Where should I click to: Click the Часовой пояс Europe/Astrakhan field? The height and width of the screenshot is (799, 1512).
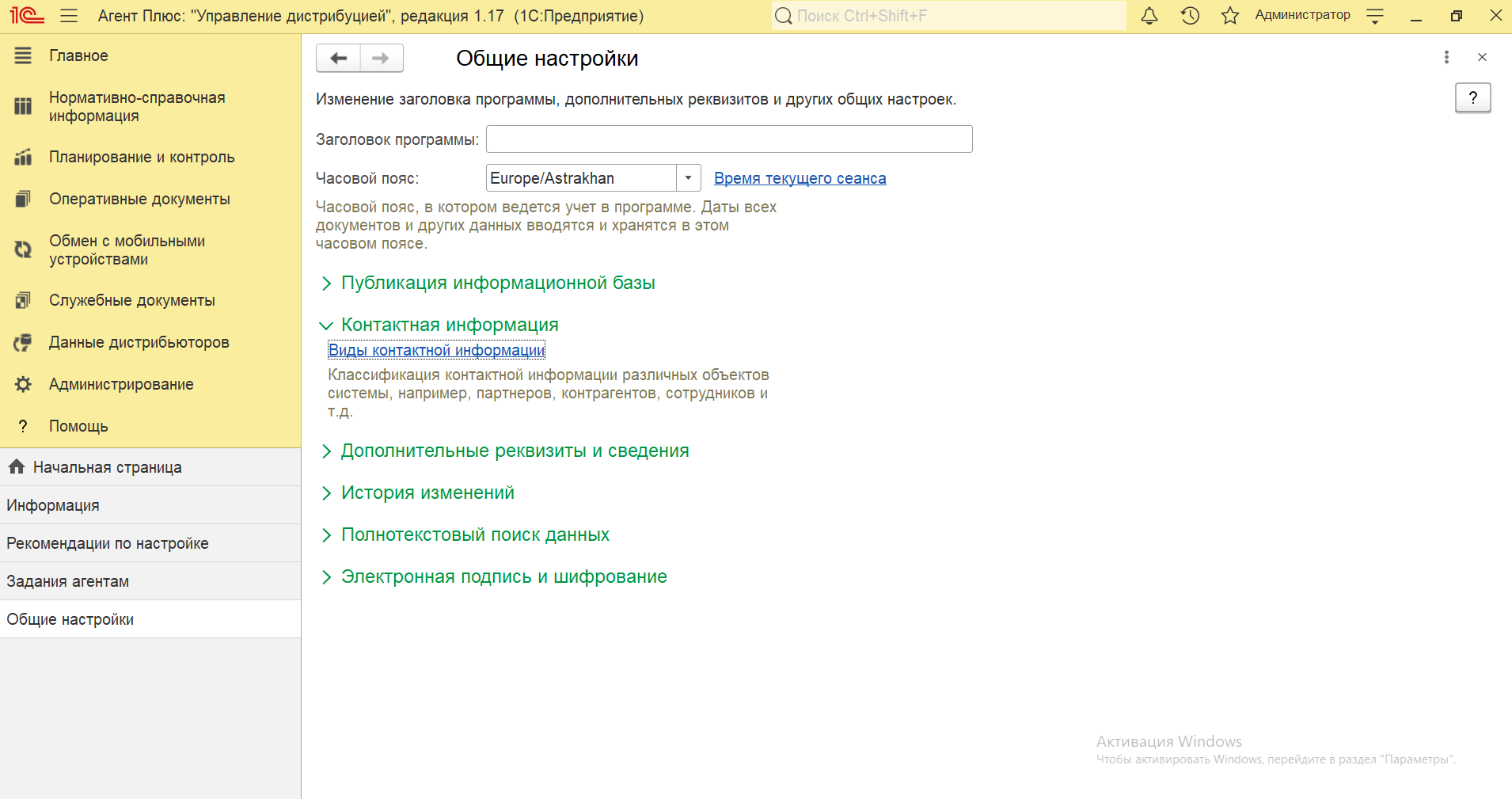pos(582,178)
